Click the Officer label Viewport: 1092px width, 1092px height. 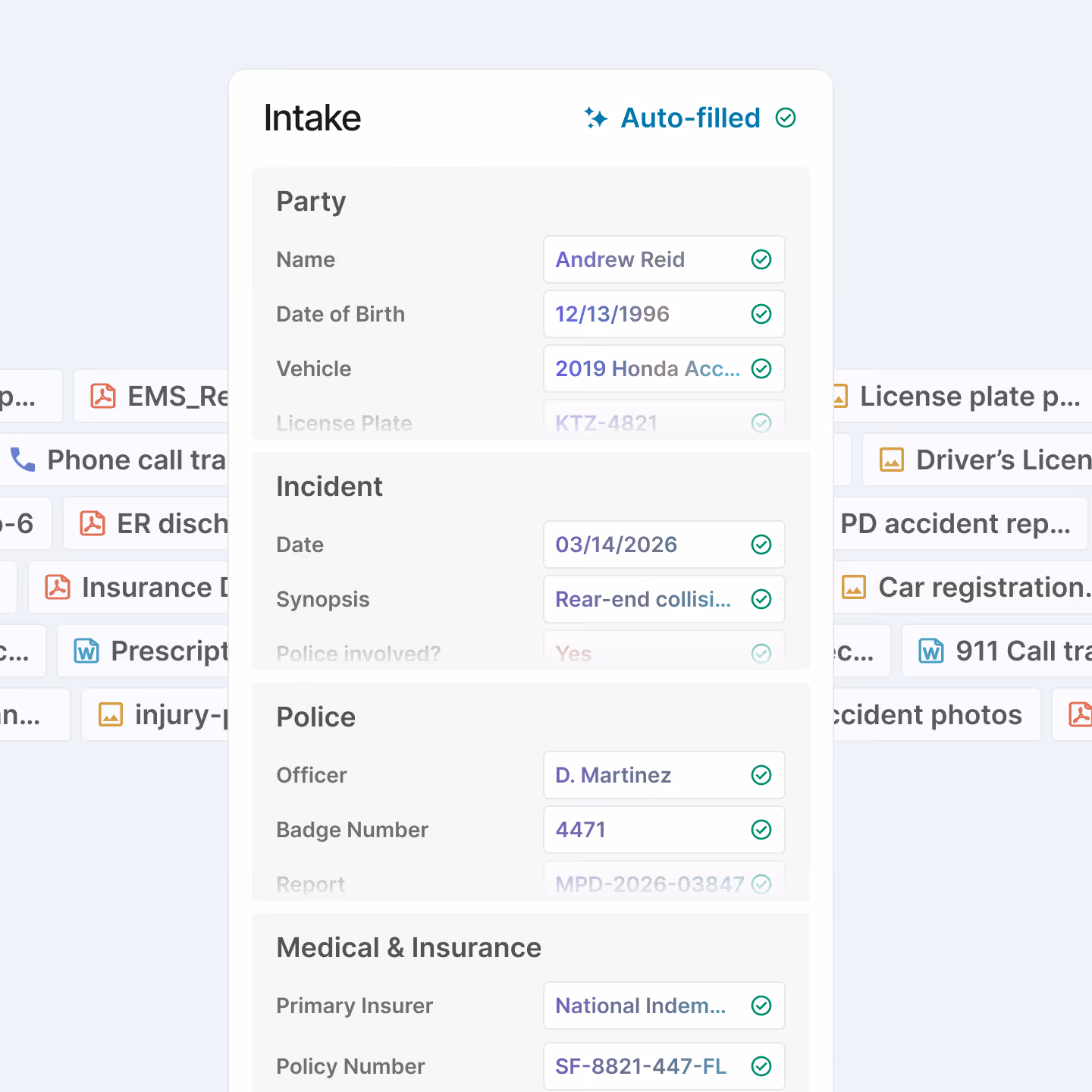click(312, 775)
